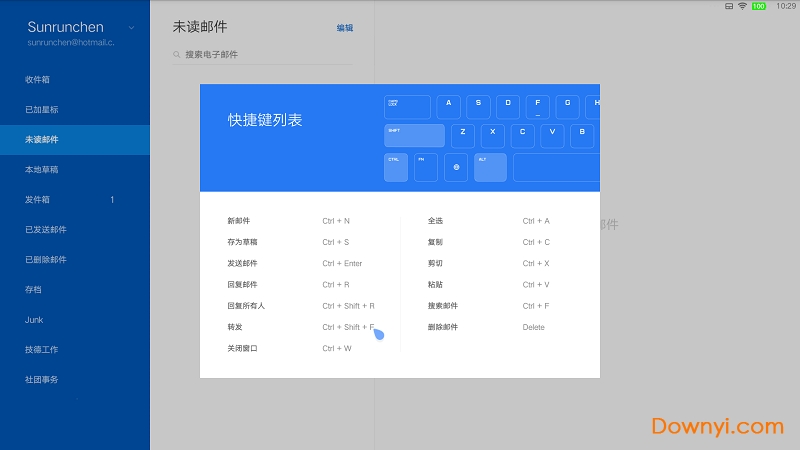Go to the 已删除邮件 folder
Image resolution: width=800 pixels, height=450 pixels.
[46, 260]
